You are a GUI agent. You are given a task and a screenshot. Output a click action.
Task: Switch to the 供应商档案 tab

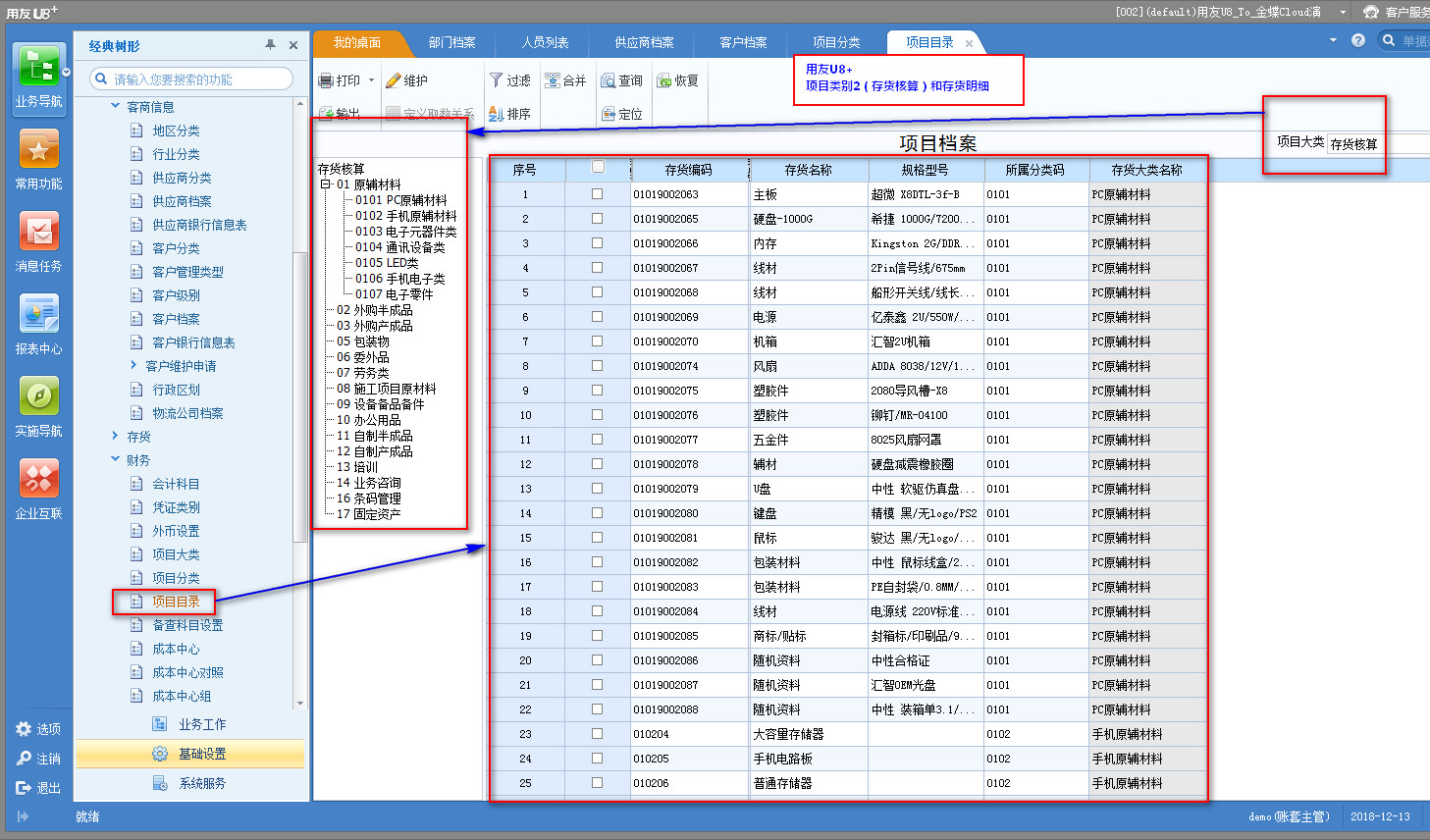(644, 42)
